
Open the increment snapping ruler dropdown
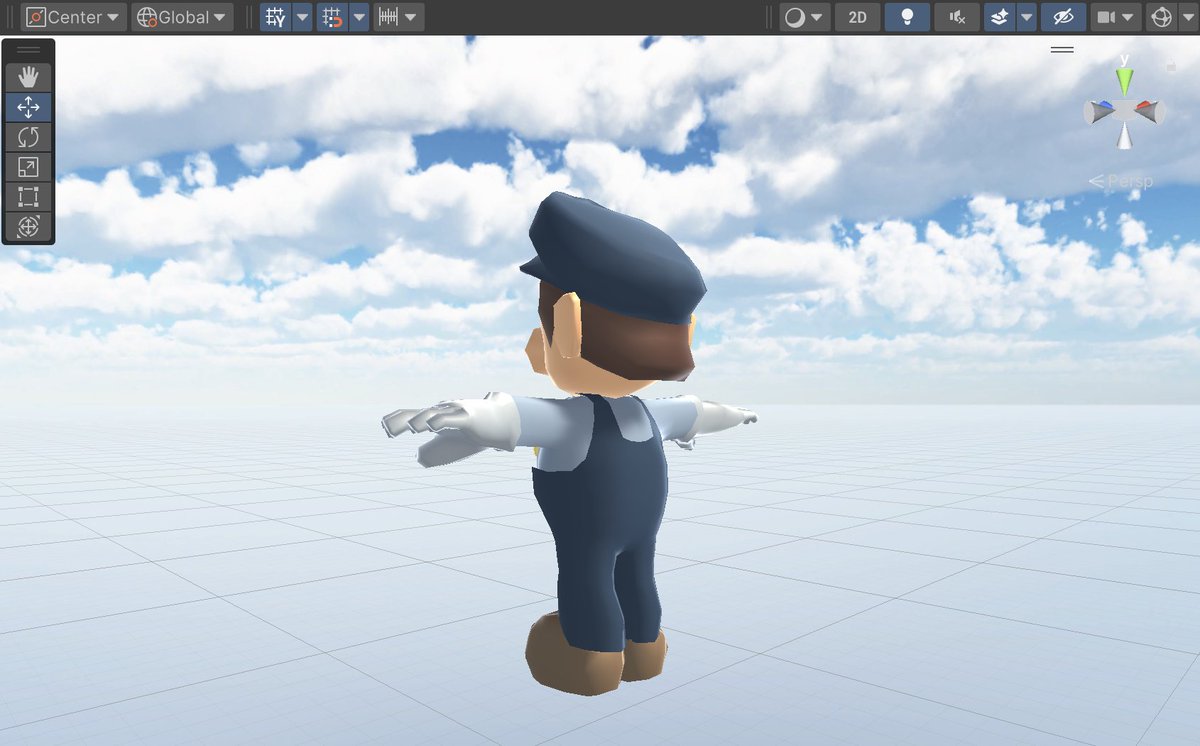coord(398,17)
